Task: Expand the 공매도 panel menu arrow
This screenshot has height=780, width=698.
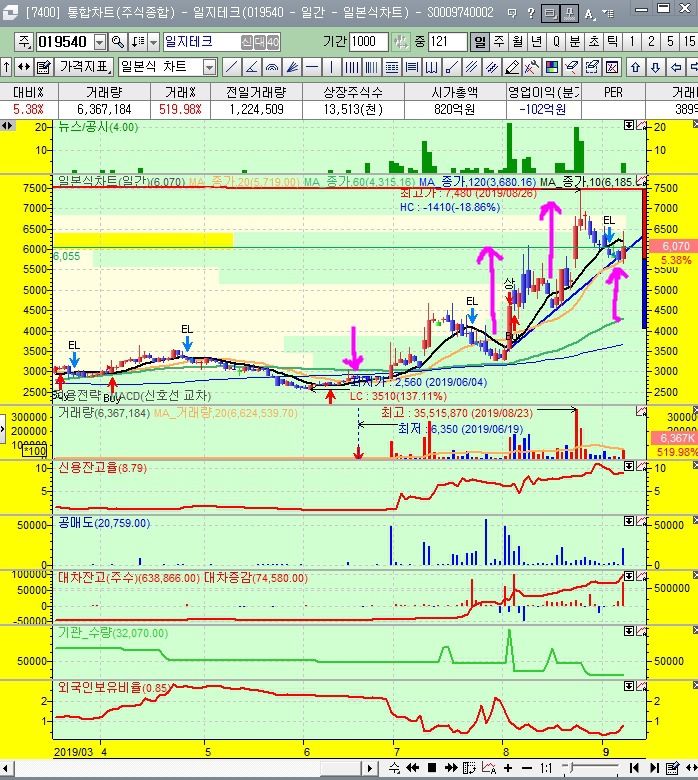Action: 629,521
